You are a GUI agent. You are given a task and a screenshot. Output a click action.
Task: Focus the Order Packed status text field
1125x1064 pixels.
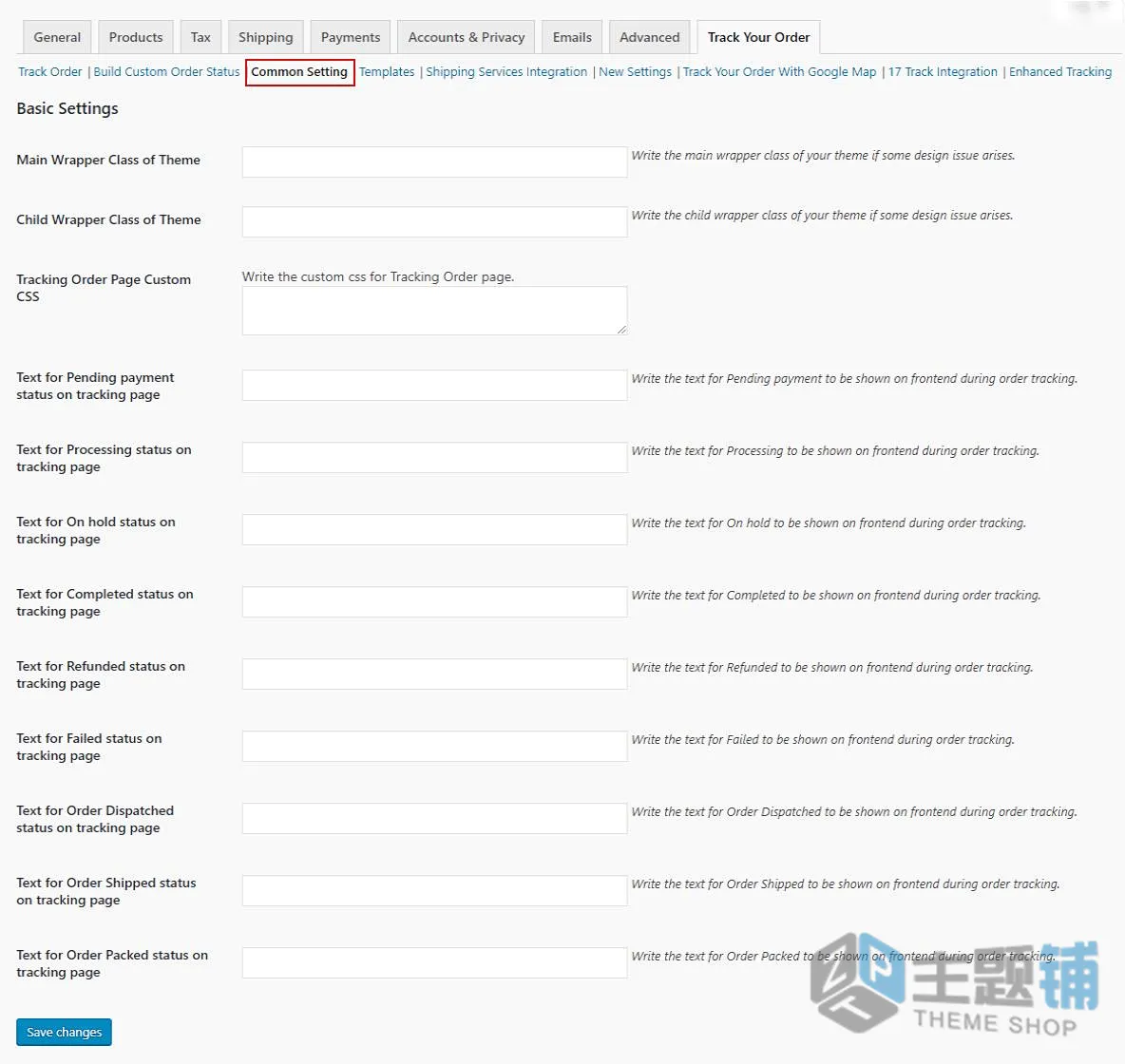click(x=435, y=963)
